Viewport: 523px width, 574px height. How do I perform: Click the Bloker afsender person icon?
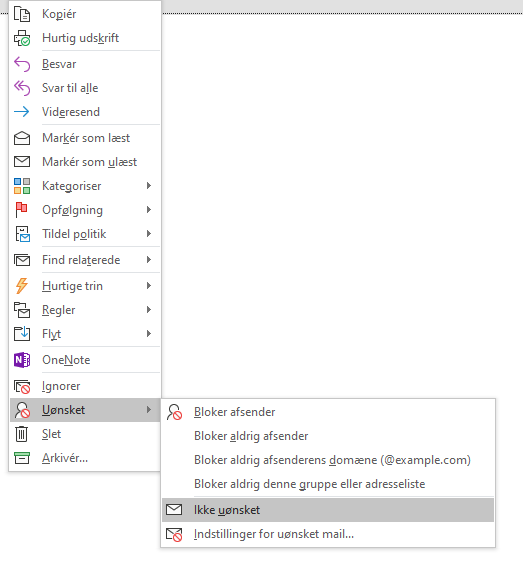point(174,412)
